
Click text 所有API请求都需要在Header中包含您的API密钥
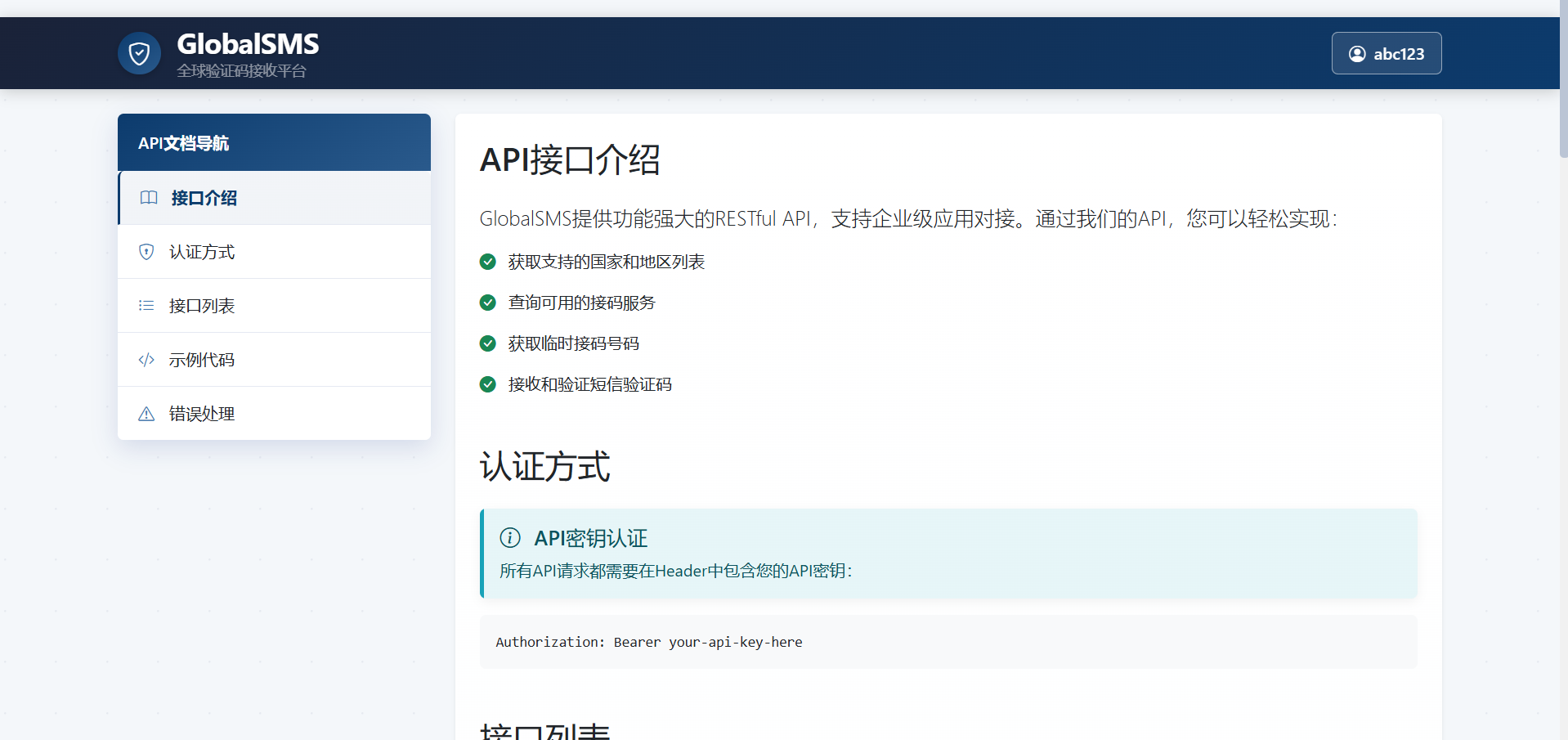point(676,571)
